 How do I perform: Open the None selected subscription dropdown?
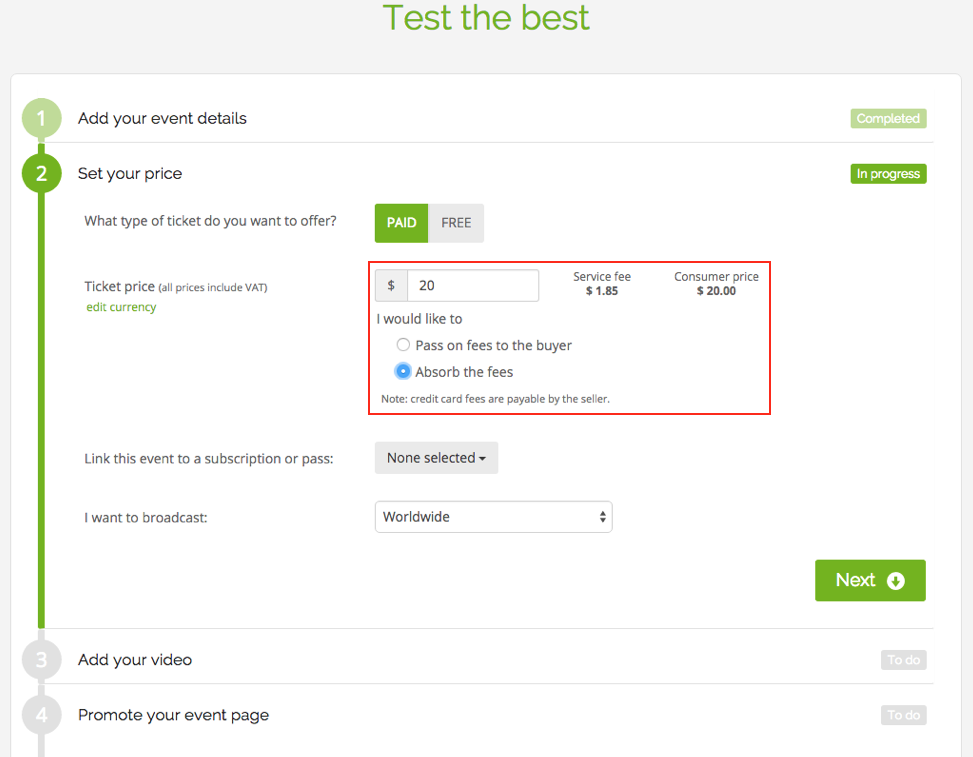pyautogui.click(x=436, y=458)
